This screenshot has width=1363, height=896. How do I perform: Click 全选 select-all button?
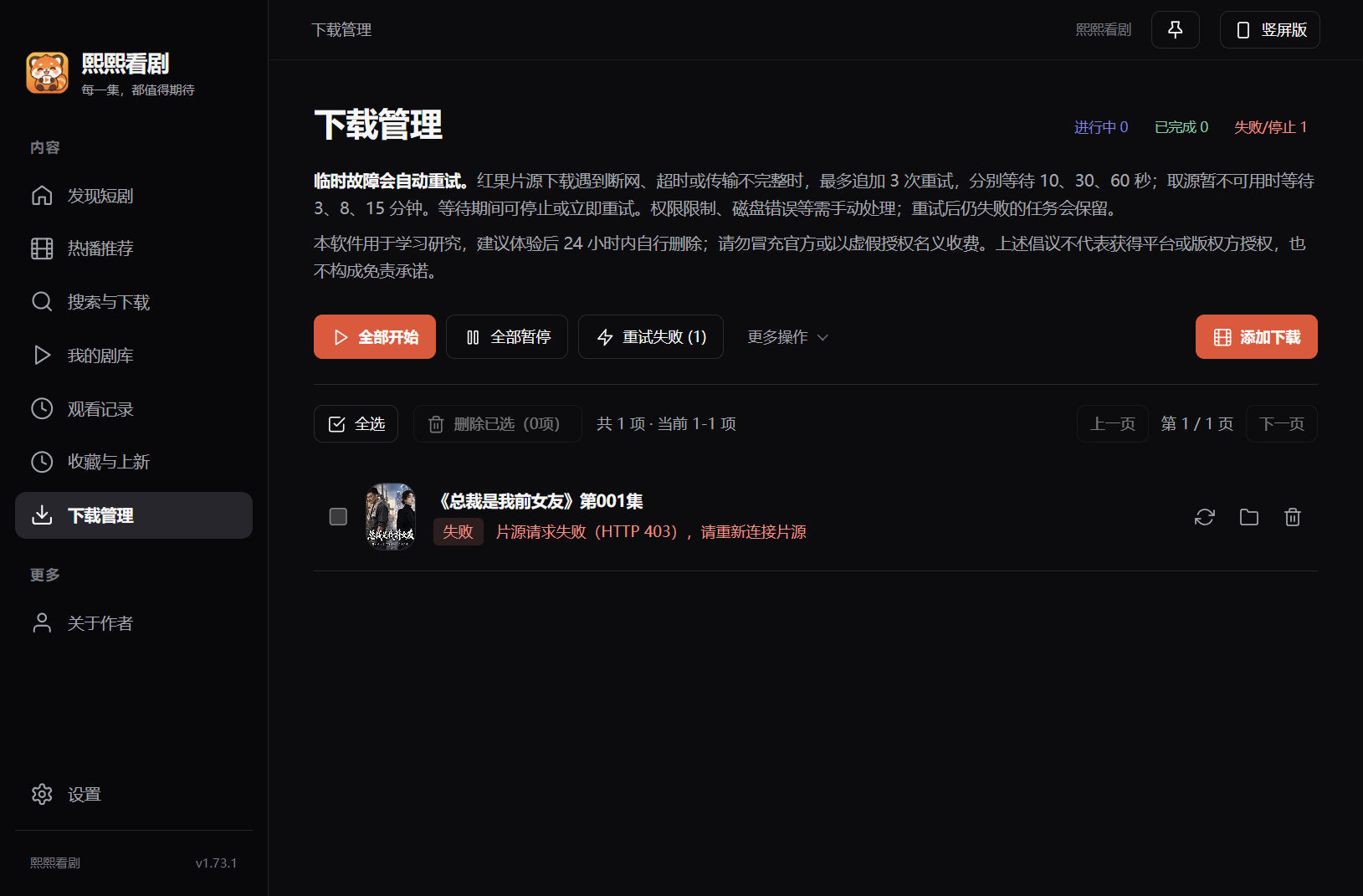356,424
